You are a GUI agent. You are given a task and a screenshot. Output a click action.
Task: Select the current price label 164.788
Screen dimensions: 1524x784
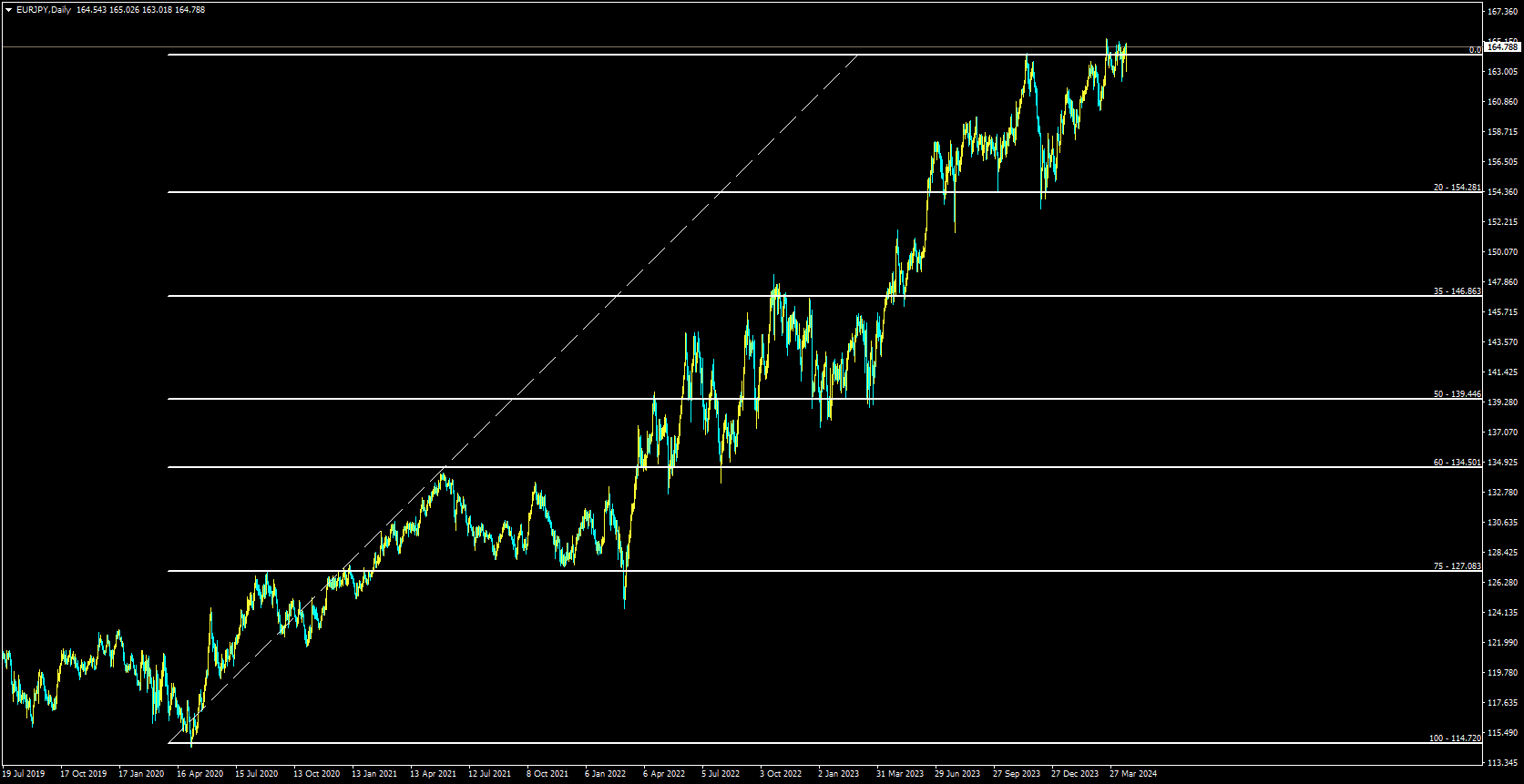pos(1502,46)
